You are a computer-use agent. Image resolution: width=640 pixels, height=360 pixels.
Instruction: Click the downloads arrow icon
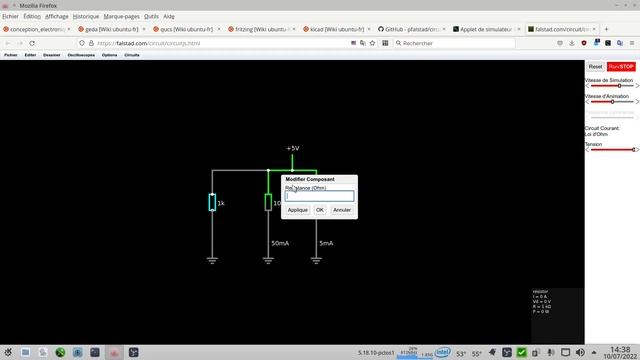[x=572, y=43]
